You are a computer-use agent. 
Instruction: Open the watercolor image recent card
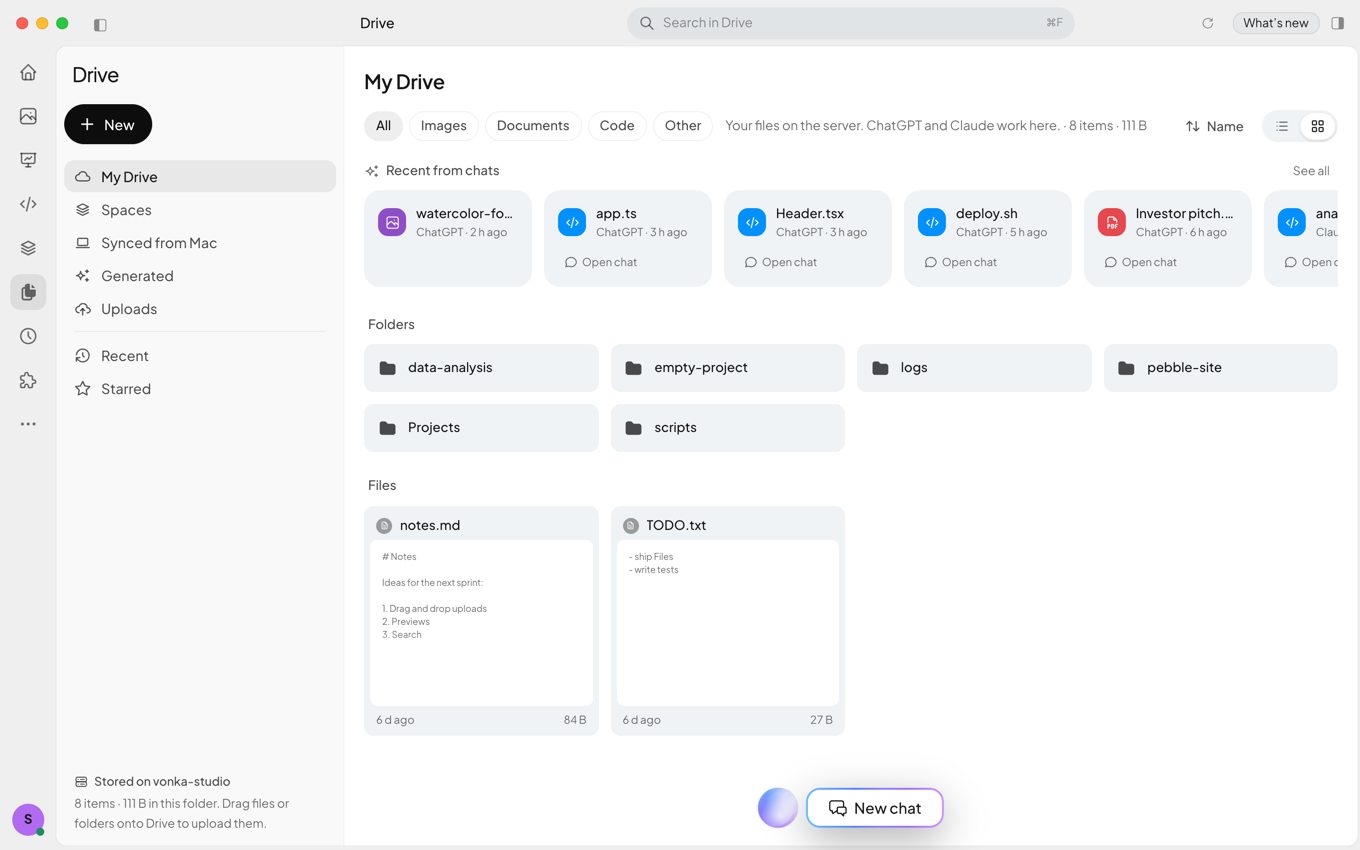click(x=448, y=239)
